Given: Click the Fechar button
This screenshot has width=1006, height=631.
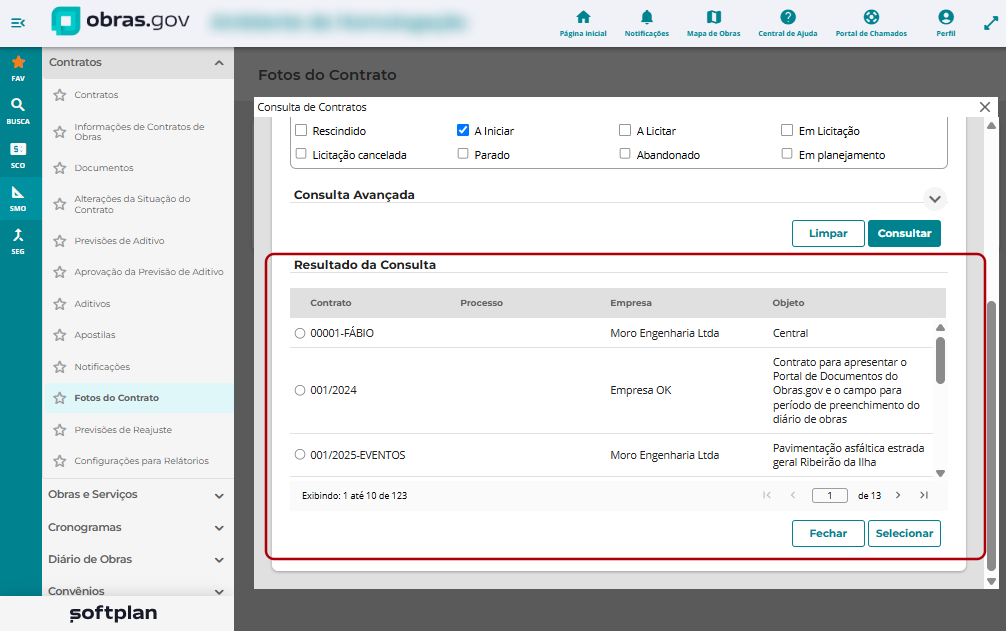Looking at the screenshot, I should tap(828, 534).
